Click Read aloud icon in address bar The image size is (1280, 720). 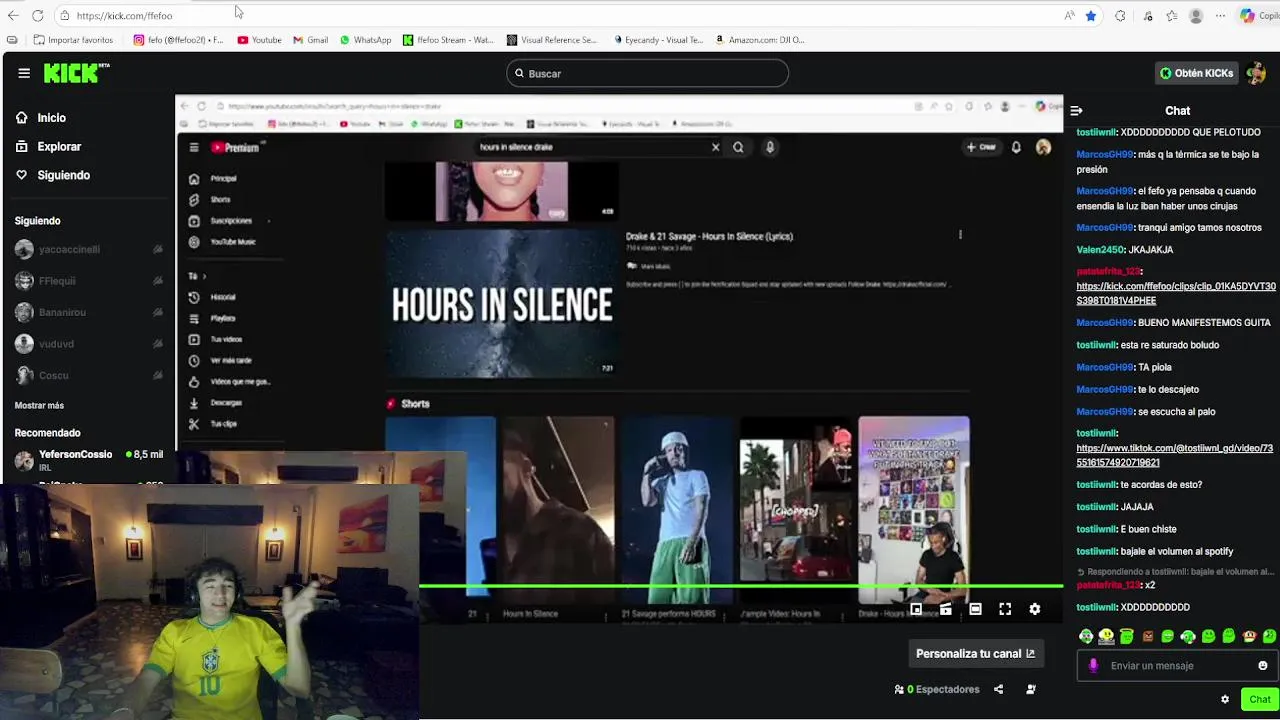(x=1069, y=16)
